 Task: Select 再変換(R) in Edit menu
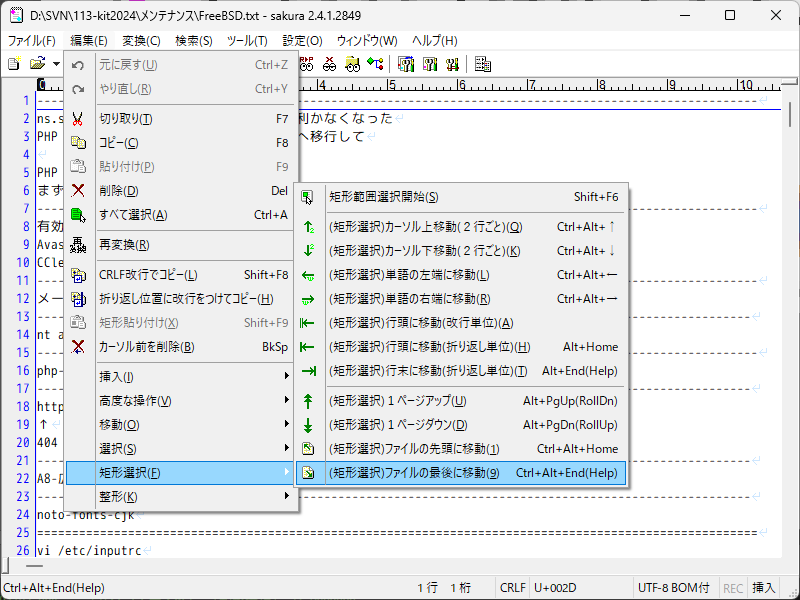(x=182, y=245)
